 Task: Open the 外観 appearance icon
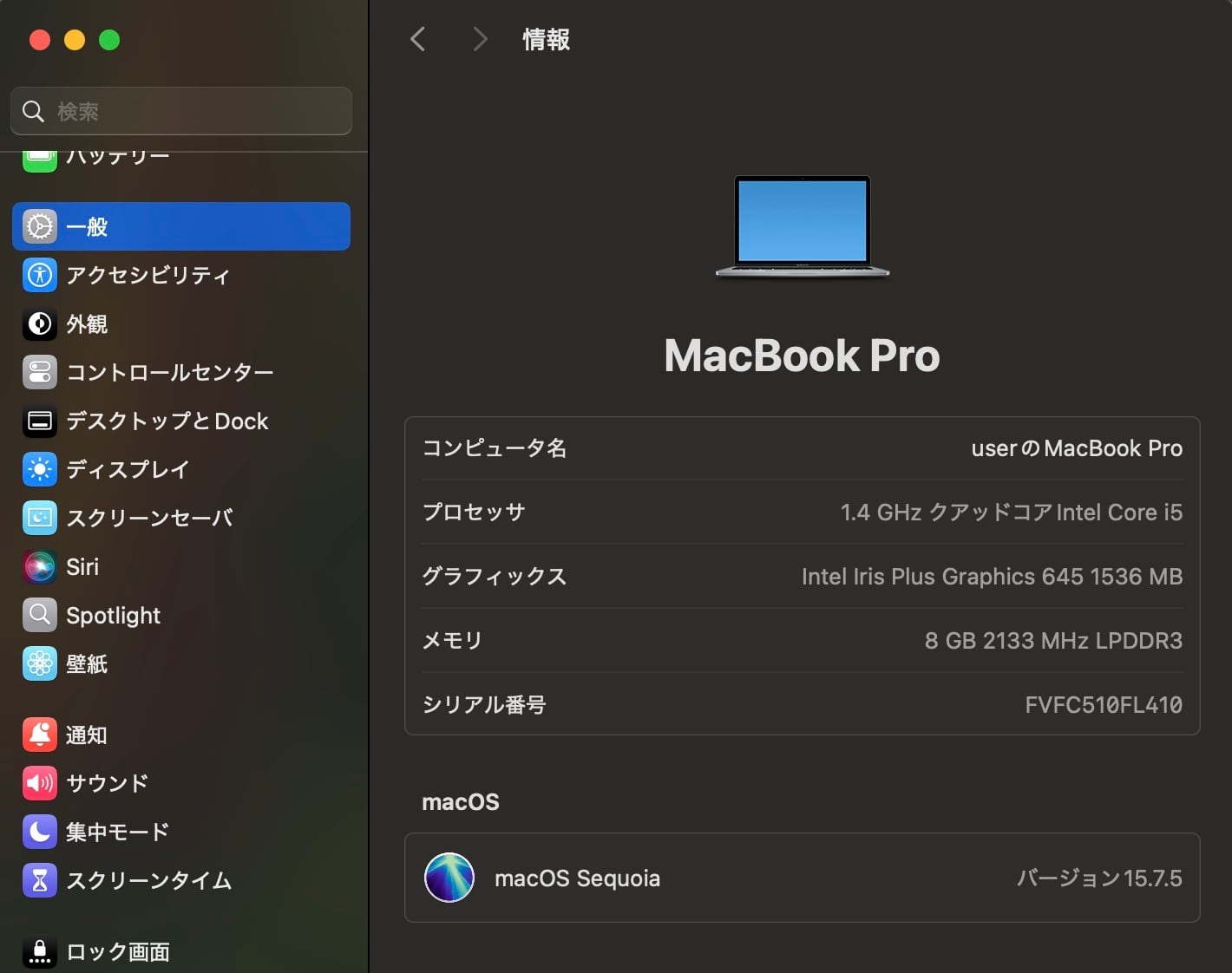(x=40, y=323)
